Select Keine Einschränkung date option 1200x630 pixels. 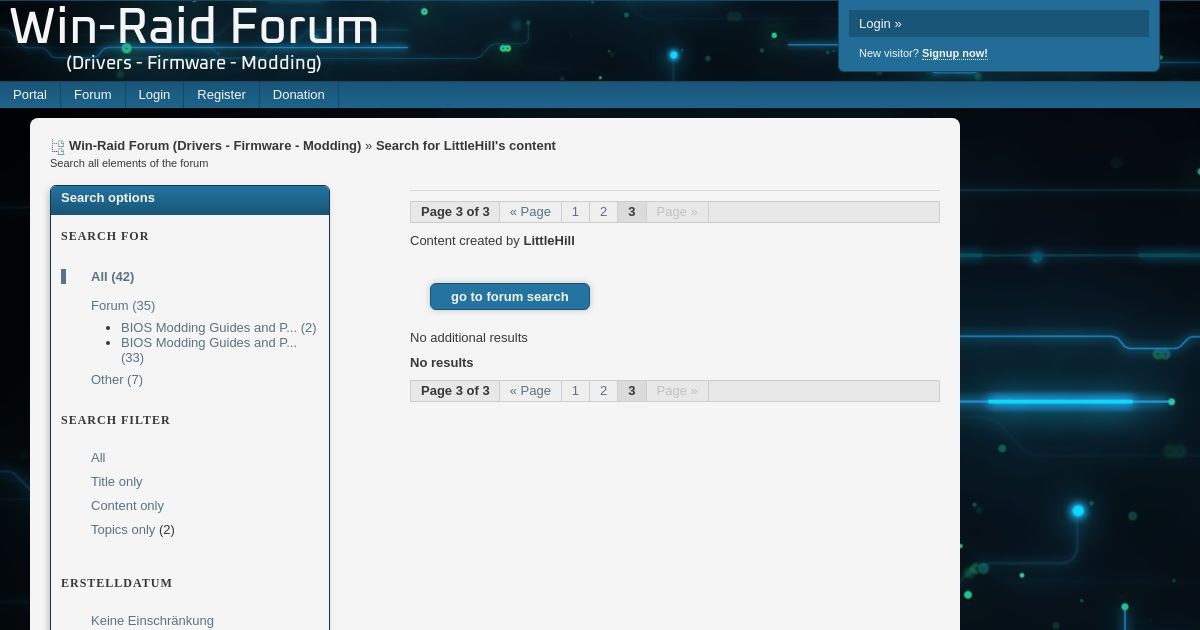pyautogui.click(x=152, y=620)
